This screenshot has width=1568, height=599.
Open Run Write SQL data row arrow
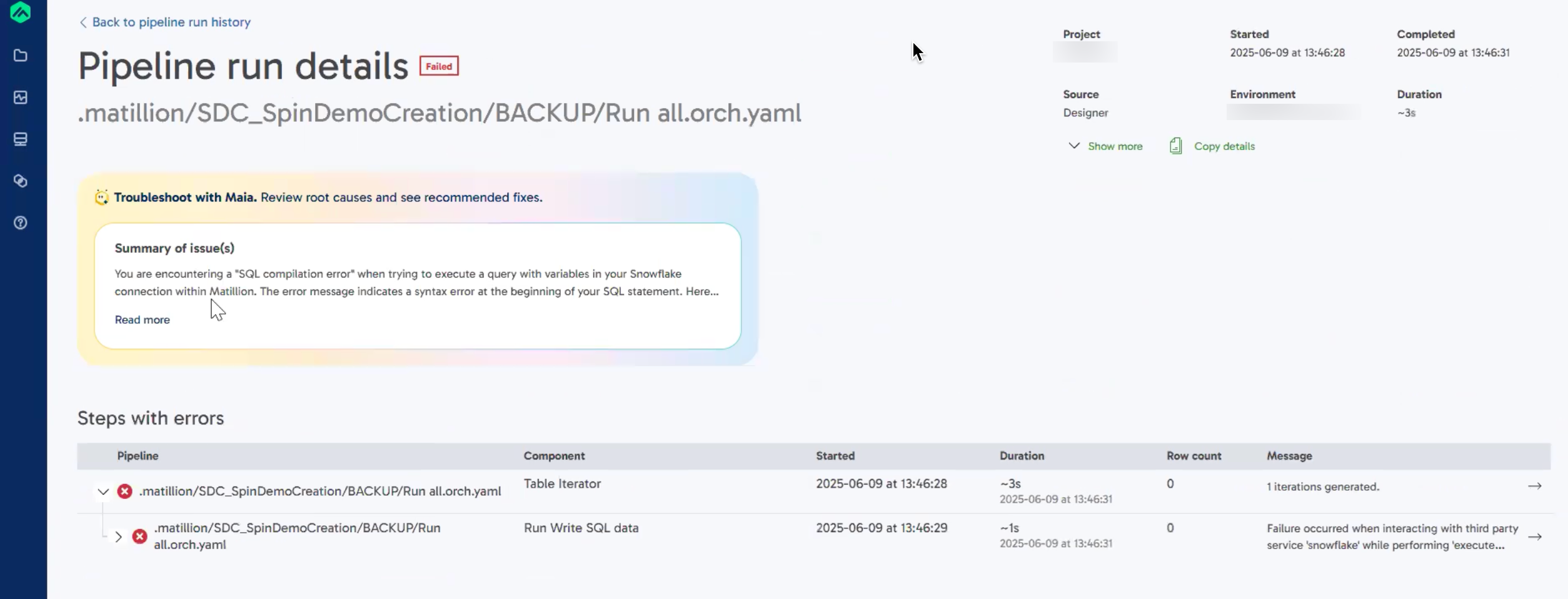(1534, 537)
